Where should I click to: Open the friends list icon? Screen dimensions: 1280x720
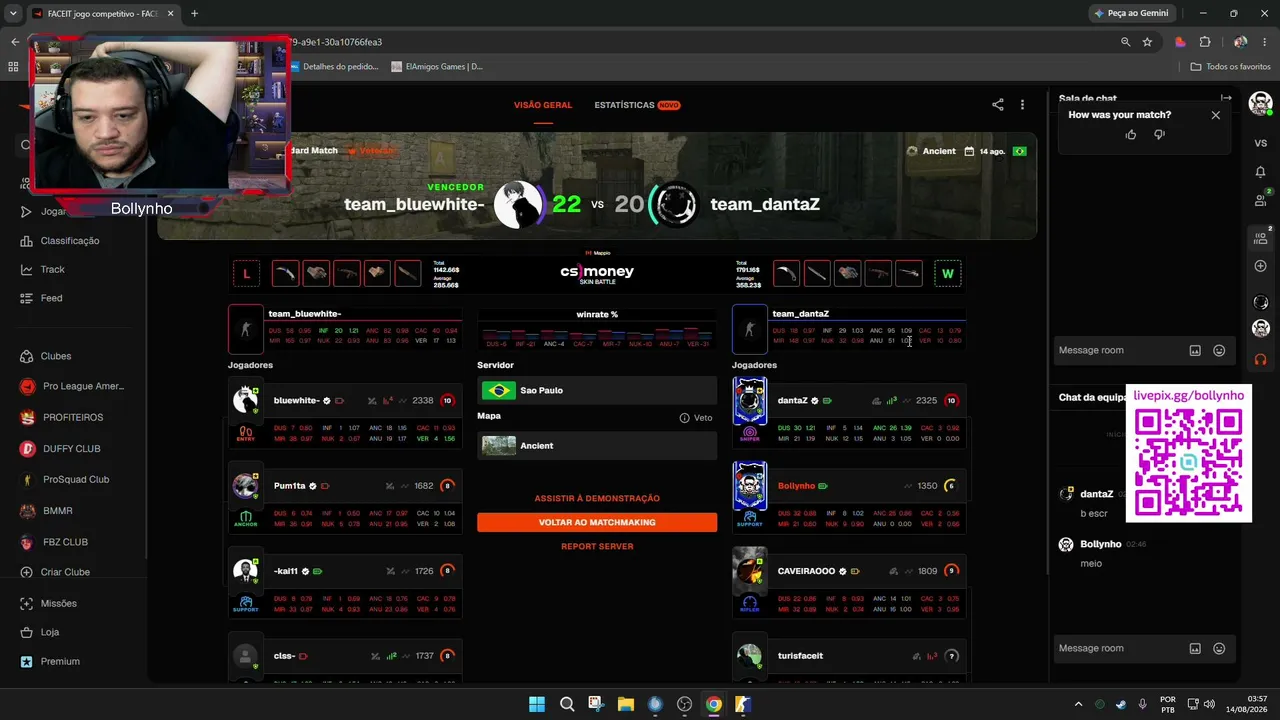[x=1261, y=200]
